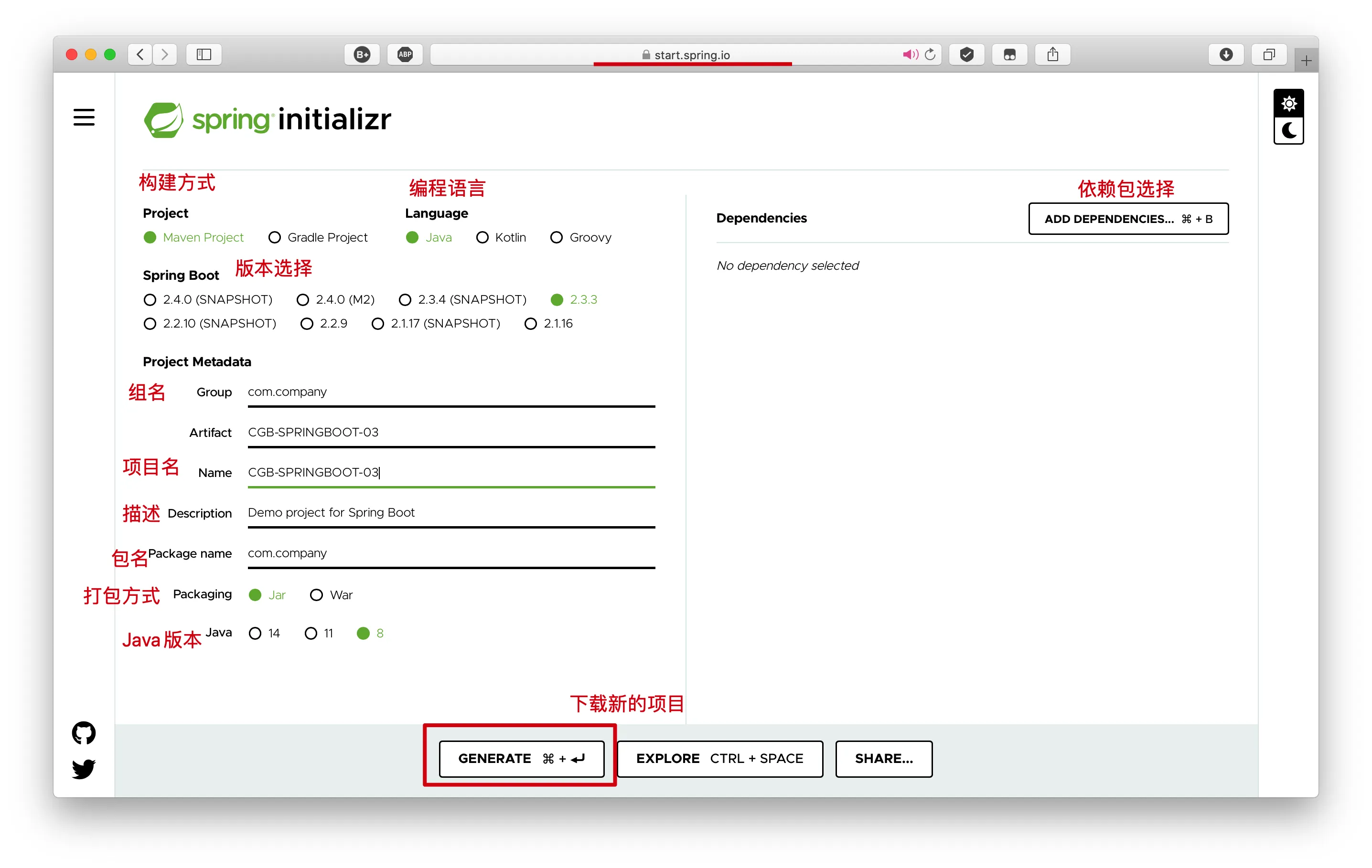Viewport: 1372px width, 868px height.
Task: Choose Kotlin as the language
Action: pos(501,237)
